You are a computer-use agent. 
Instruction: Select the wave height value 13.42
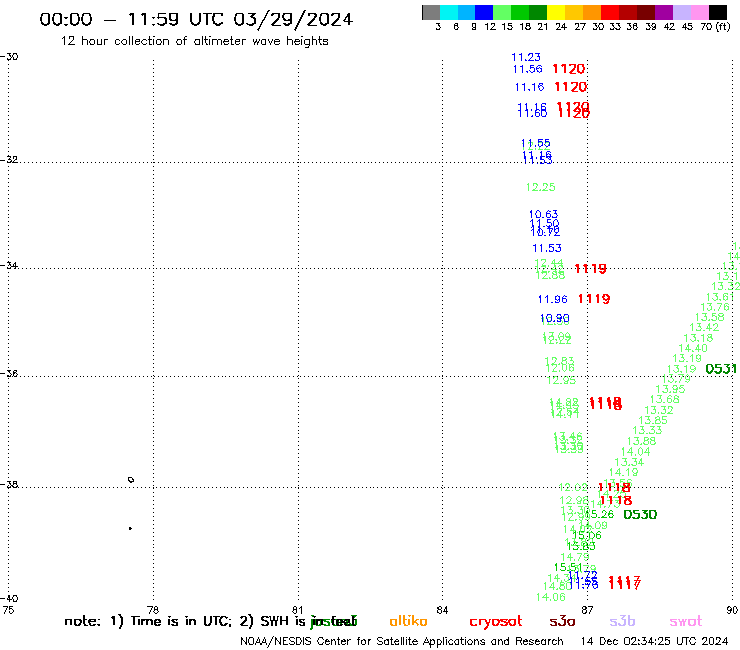point(704,328)
